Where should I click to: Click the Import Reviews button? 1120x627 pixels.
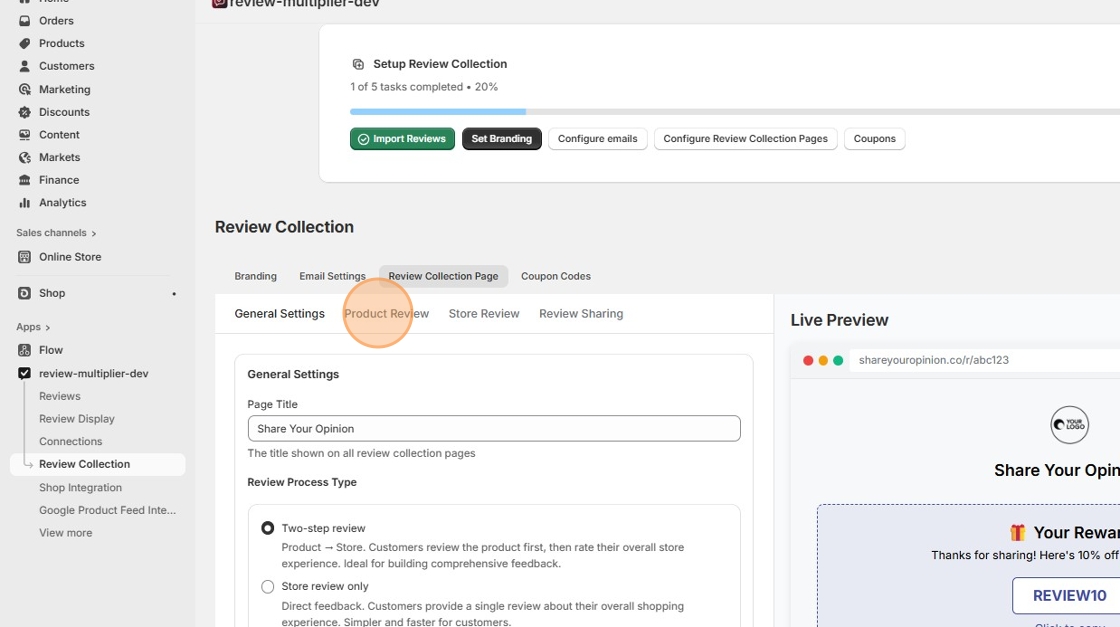pyautogui.click(x=402, y=138)
